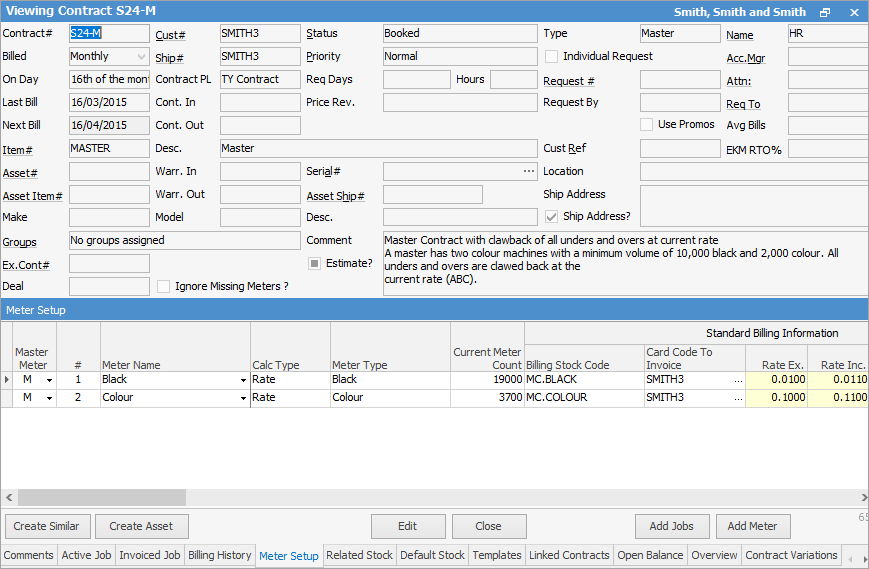Enable the Use Promos checkbox

click(x=647, y=125)
